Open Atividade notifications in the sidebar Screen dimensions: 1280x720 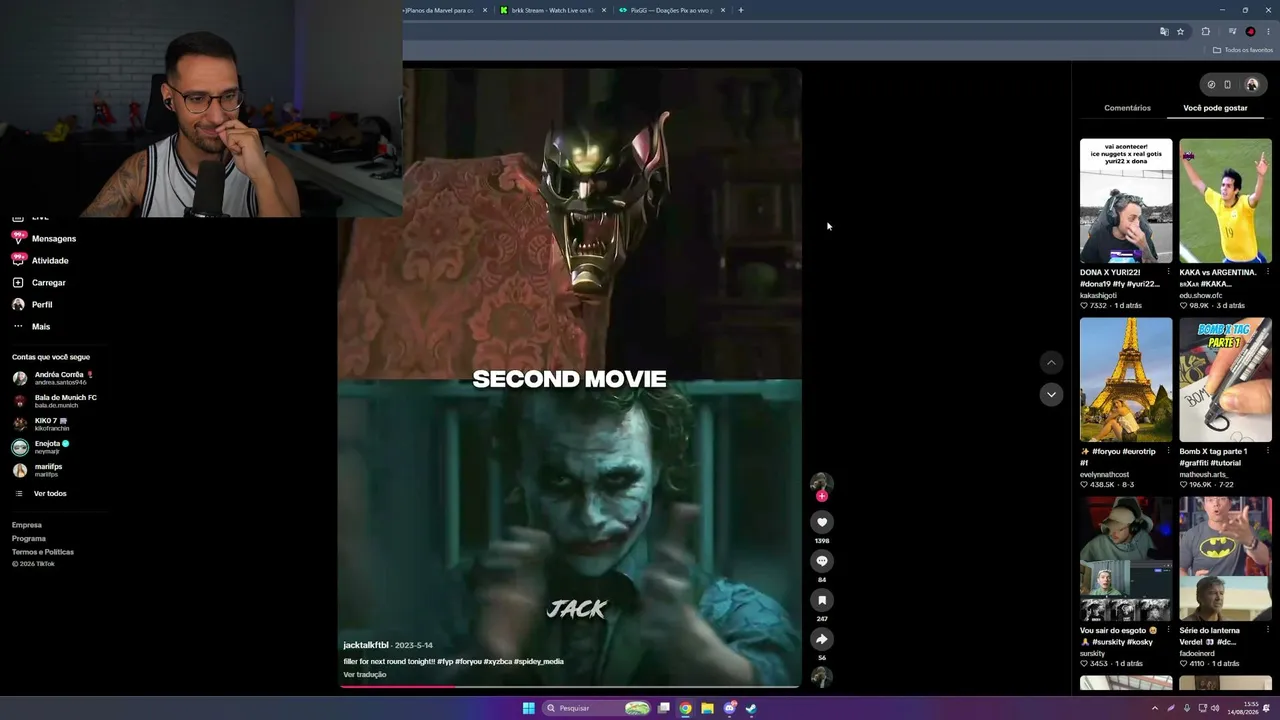(x=41, y=261)
